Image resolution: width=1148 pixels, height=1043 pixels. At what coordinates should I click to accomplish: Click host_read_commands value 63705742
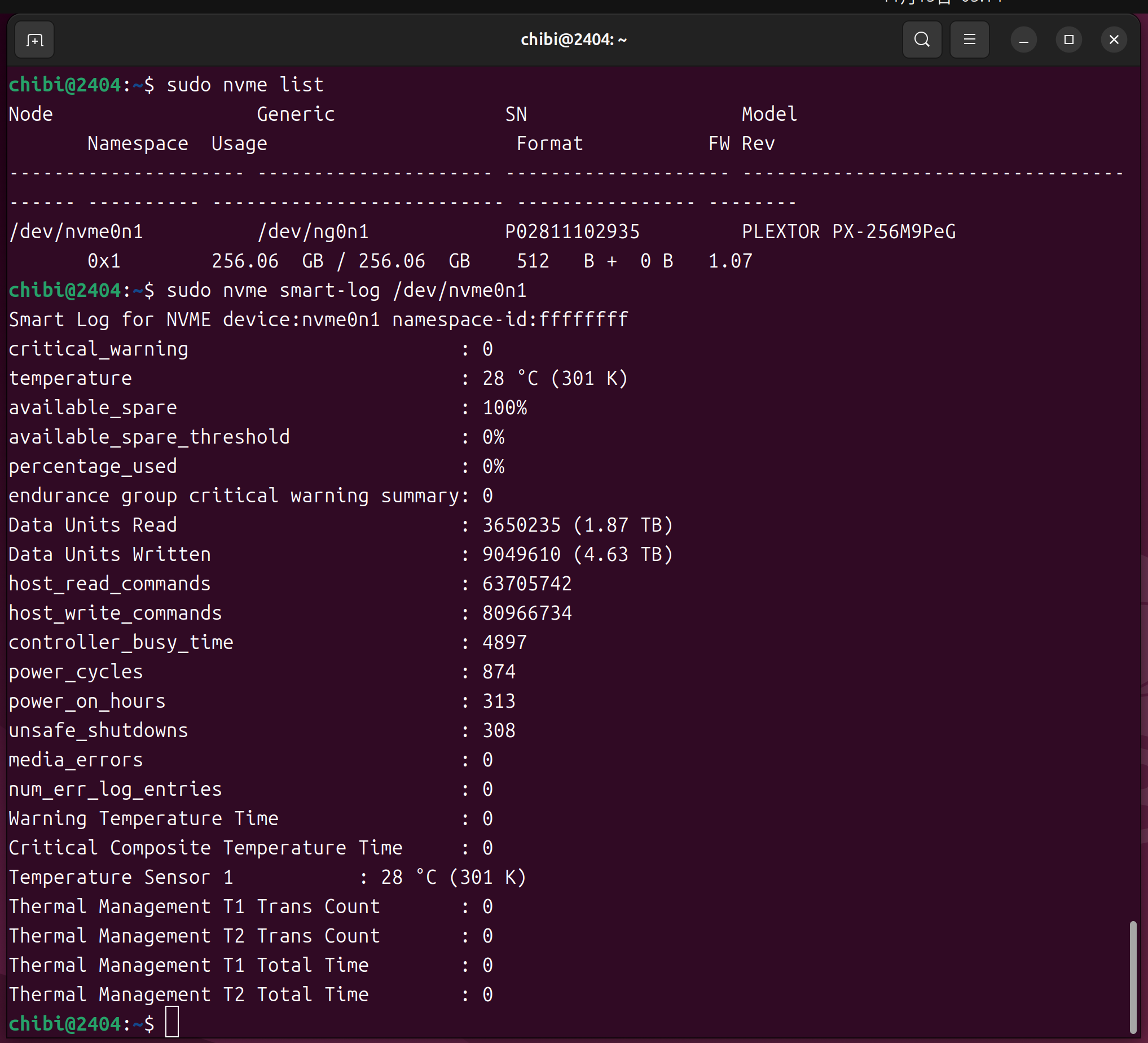[527, 584]
